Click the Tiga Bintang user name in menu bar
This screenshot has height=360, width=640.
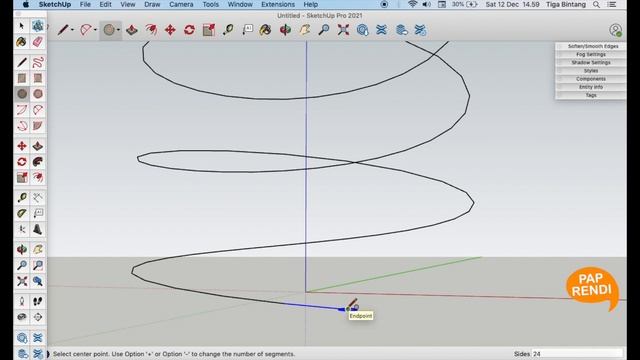coord(566,4)
